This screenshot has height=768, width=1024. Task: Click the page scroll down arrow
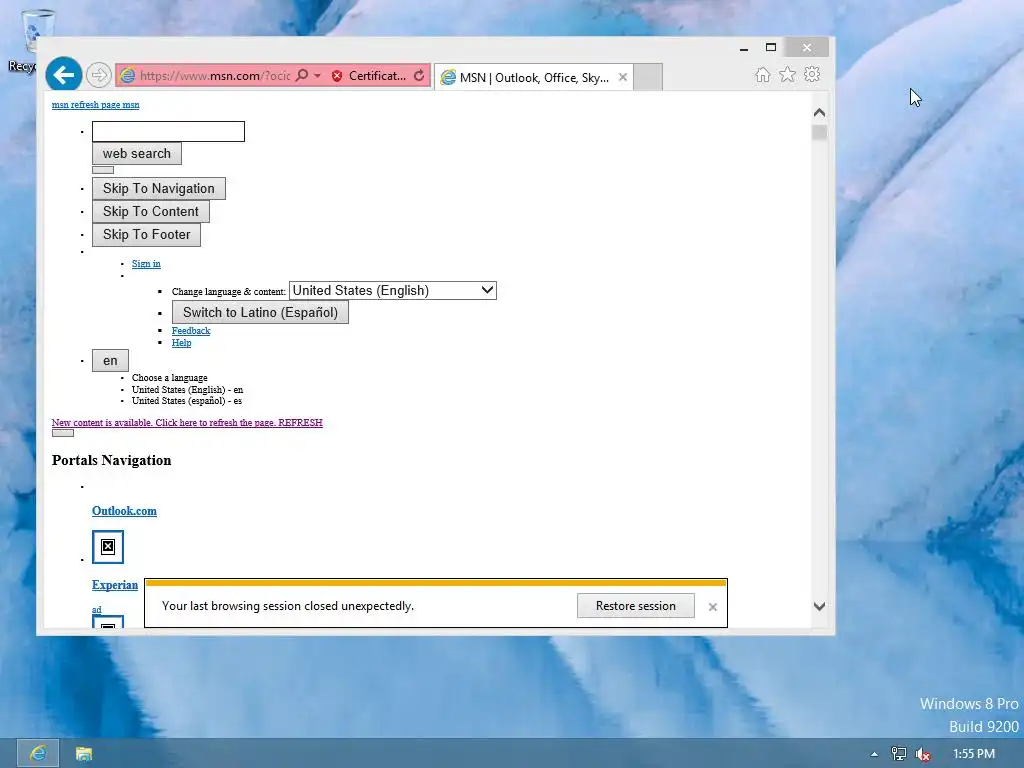820,607
